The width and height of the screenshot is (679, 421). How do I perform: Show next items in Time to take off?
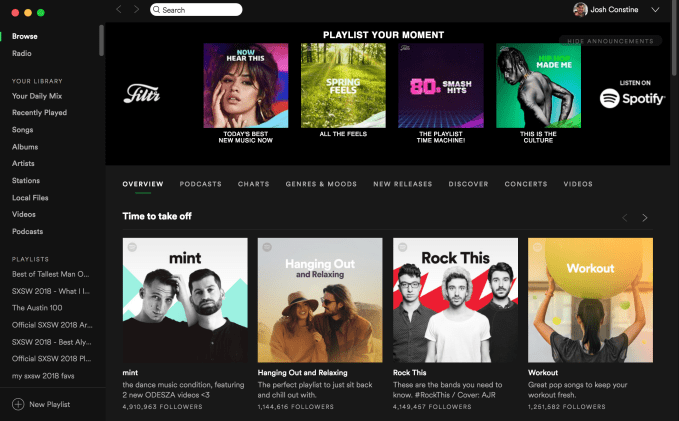(x=645, y=217)
